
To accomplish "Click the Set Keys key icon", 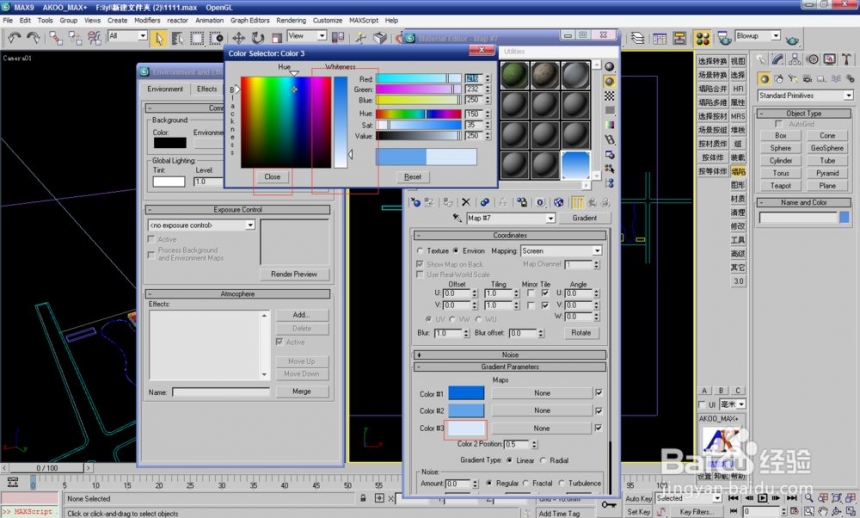I will 609,504.
